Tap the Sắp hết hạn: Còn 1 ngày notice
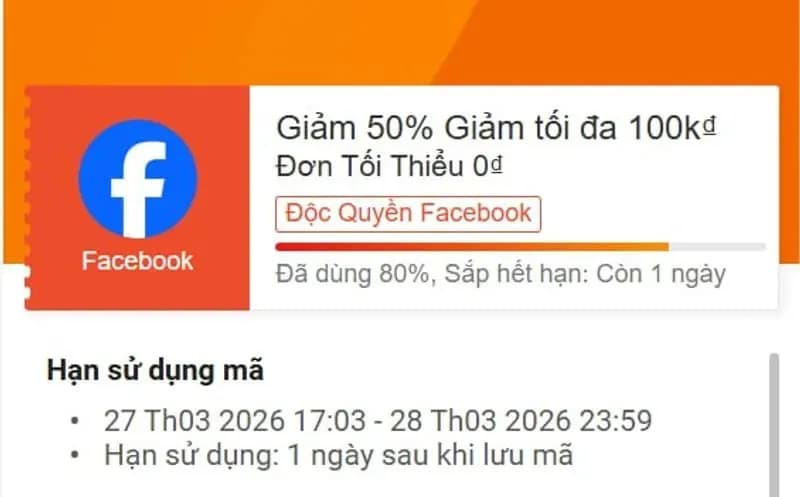This screenshot has height=497, width=800. click(x=585, y=274)
